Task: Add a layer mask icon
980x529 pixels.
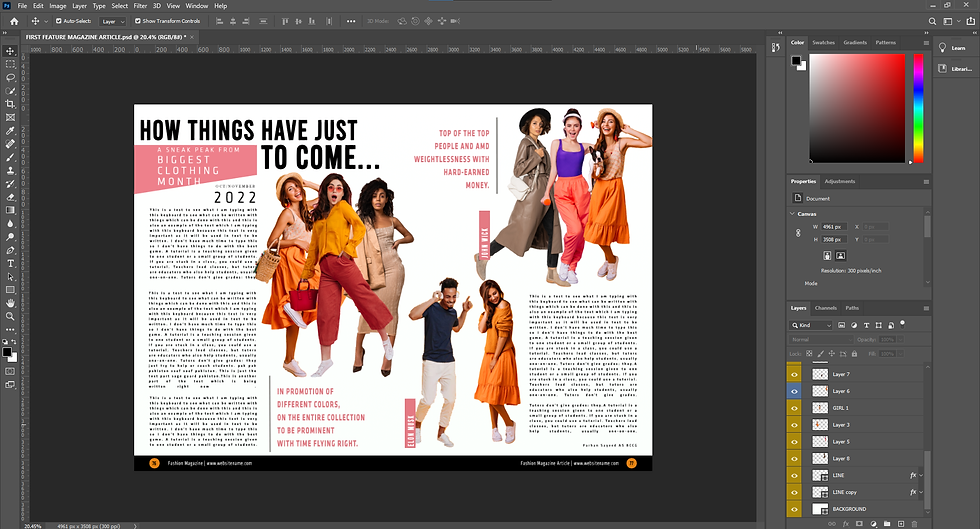Action: click(x=859, y=524)
